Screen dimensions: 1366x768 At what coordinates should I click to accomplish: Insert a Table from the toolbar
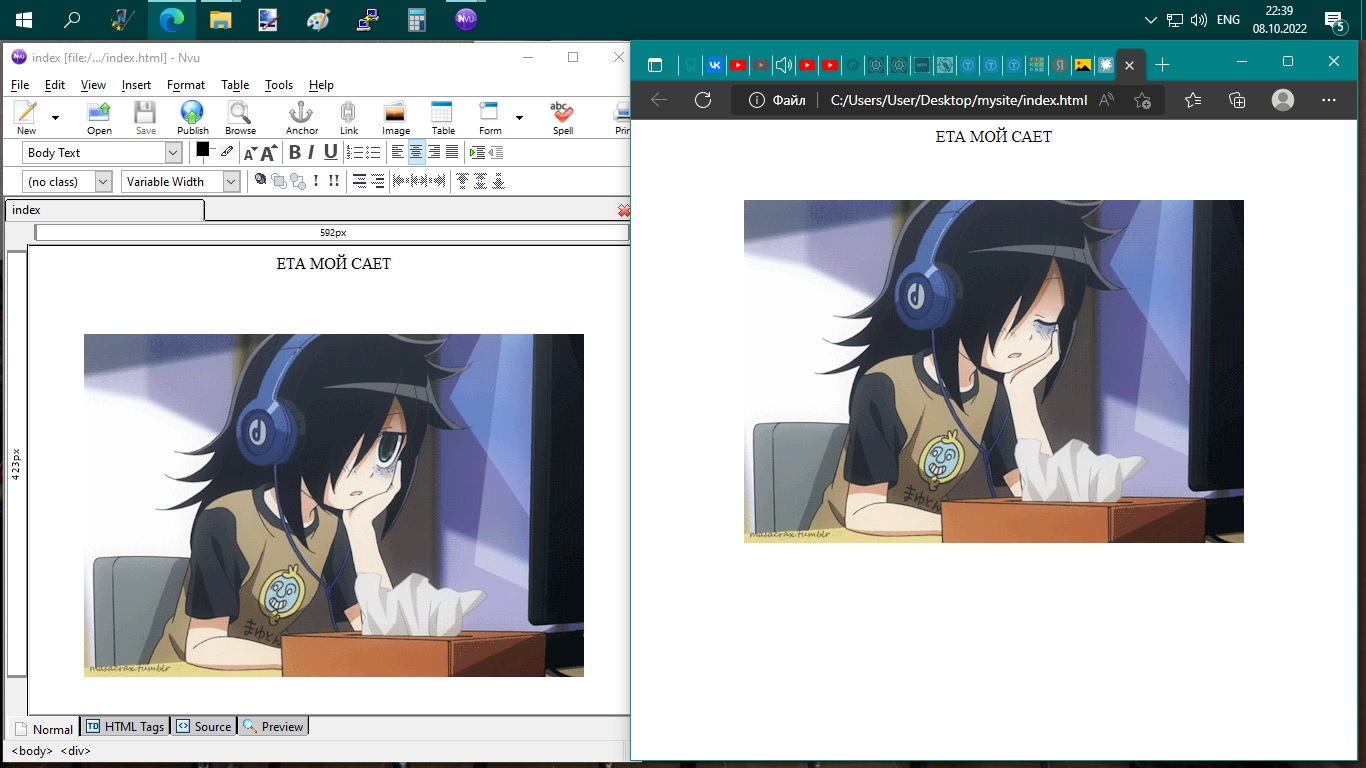(x=442, y=117)
